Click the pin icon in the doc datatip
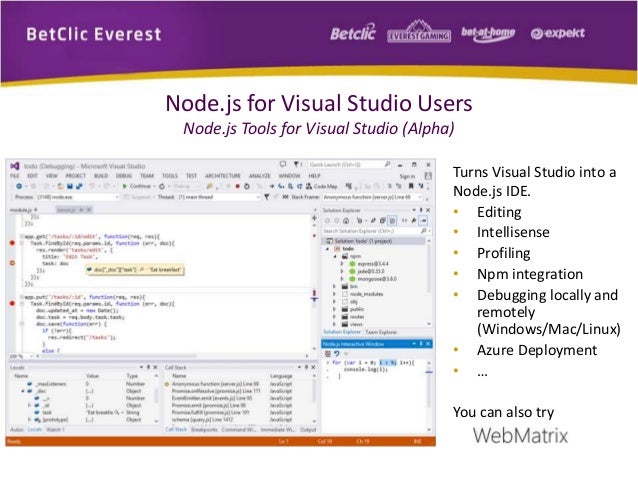This screenshot has height=479, width=638. [x=141, y=269]
